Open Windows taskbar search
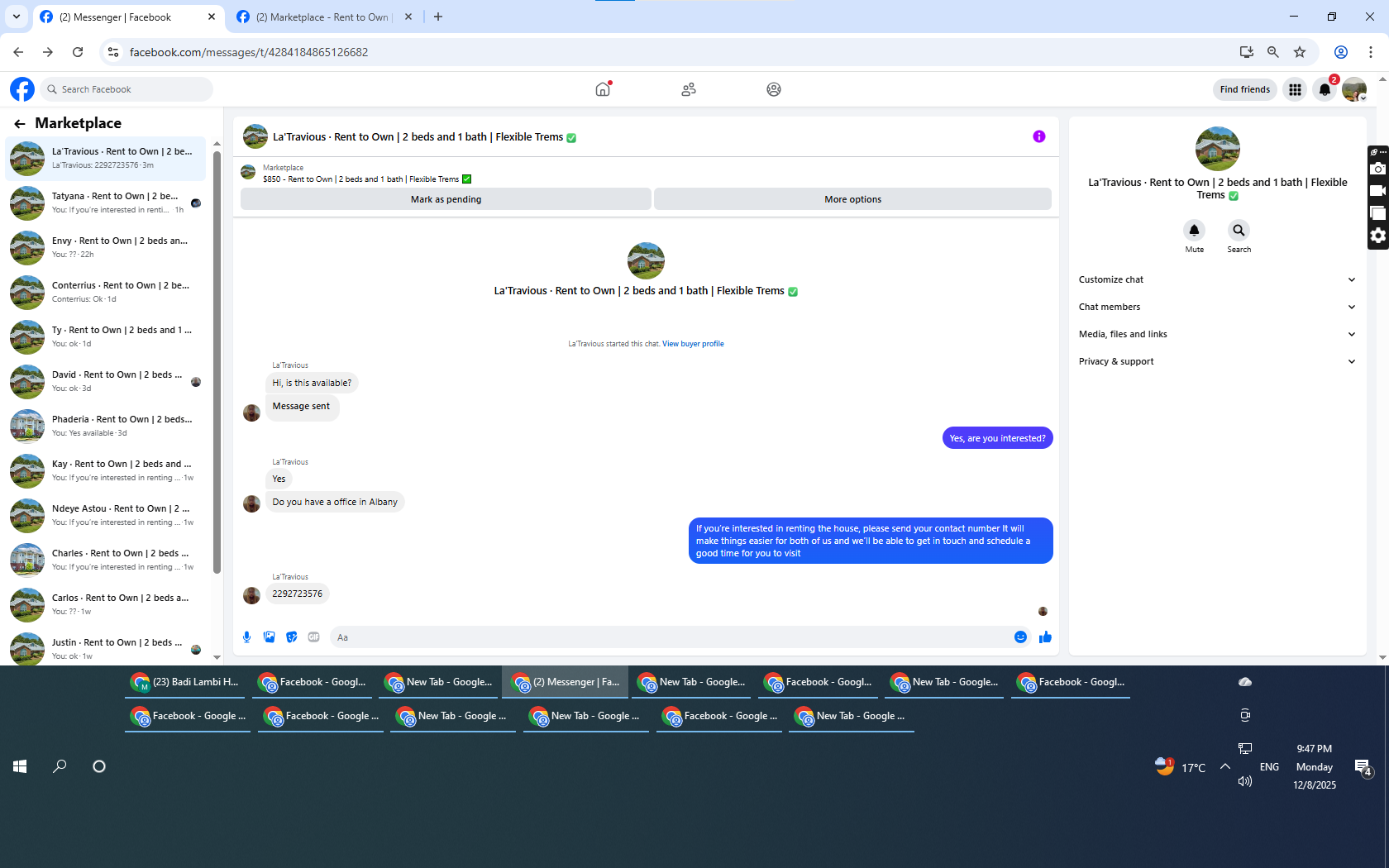This screenshot has width=1389, height=868. pyautogui.click(x=60, y=766)
